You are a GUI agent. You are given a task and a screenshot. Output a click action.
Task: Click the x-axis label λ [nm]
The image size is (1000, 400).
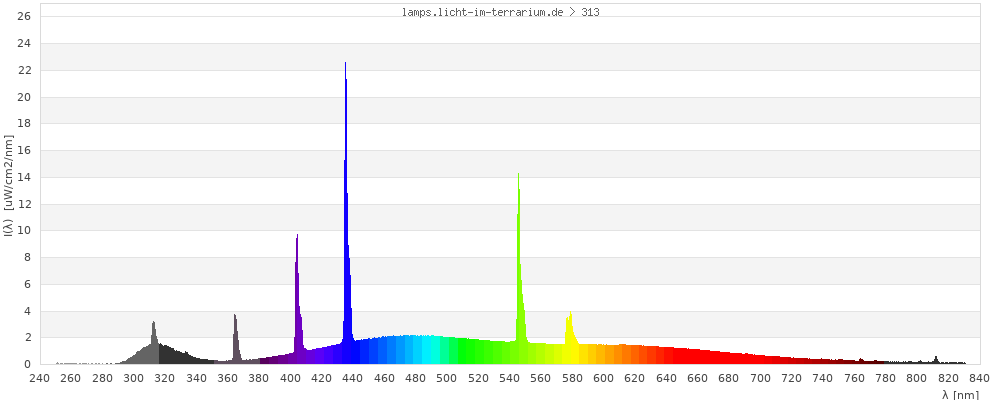pos(960,395)
